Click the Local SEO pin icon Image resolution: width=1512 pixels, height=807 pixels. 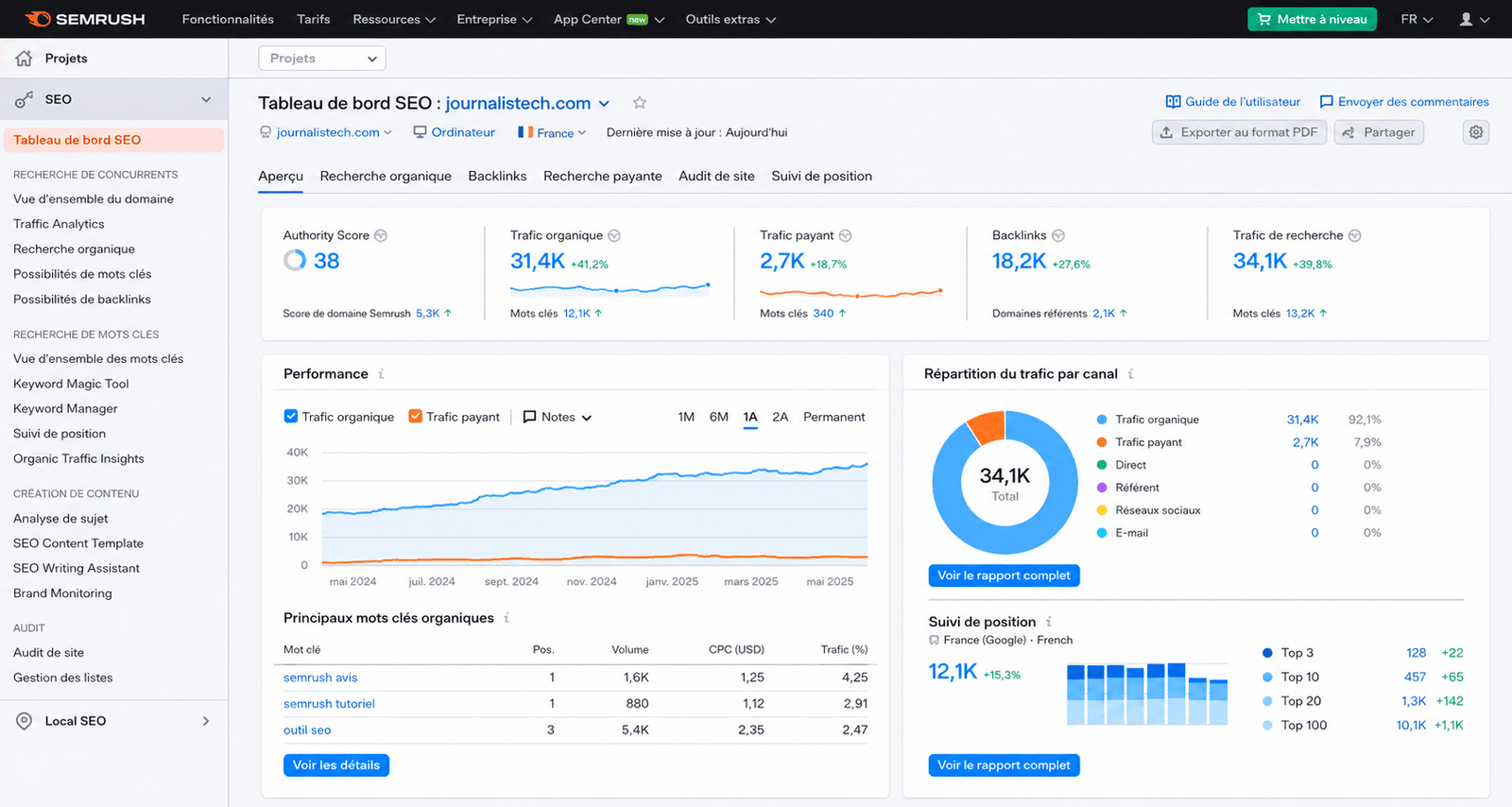25,721
